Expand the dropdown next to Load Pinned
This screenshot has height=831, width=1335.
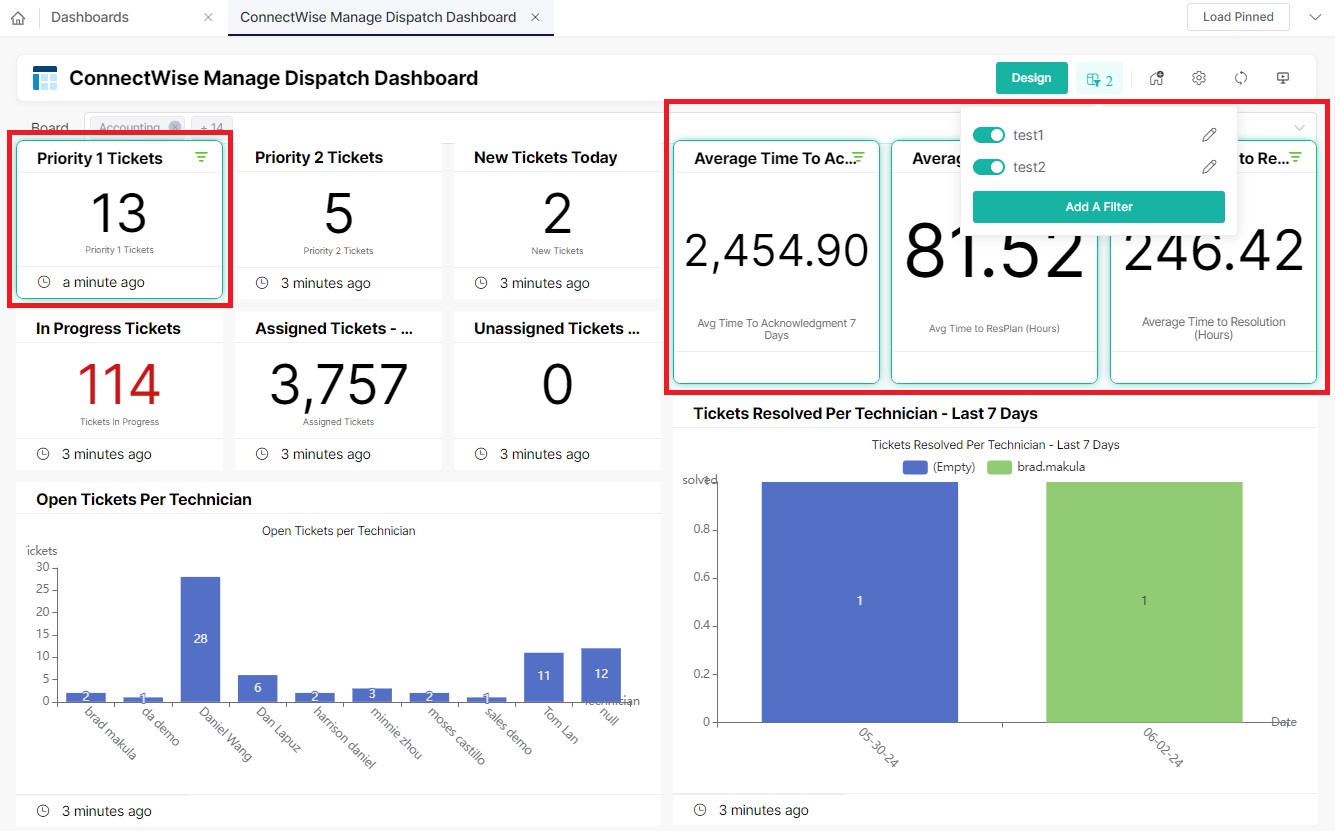click(1315, 17)
